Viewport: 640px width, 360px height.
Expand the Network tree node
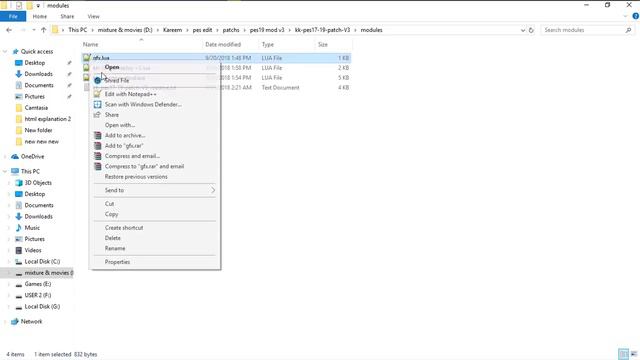tap(5, 322)
